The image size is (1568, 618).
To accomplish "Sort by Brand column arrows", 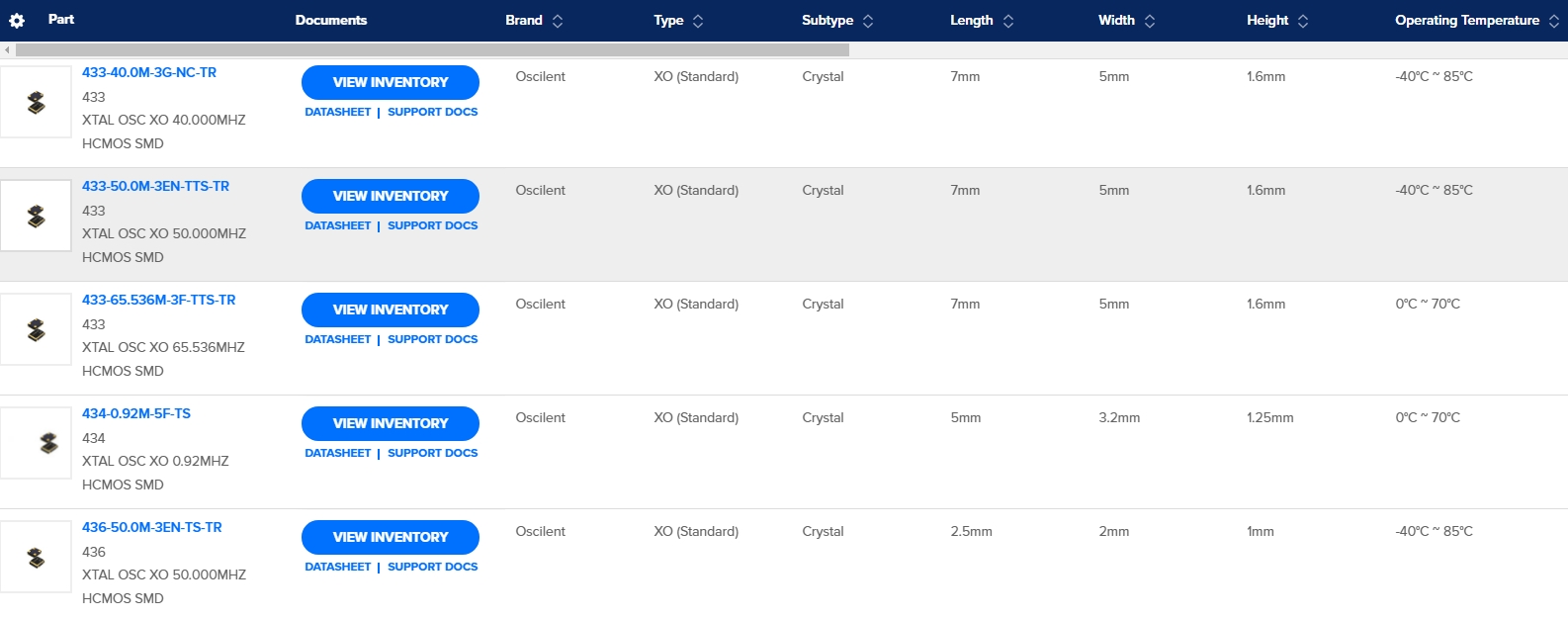I will click(x=558, y=21).
